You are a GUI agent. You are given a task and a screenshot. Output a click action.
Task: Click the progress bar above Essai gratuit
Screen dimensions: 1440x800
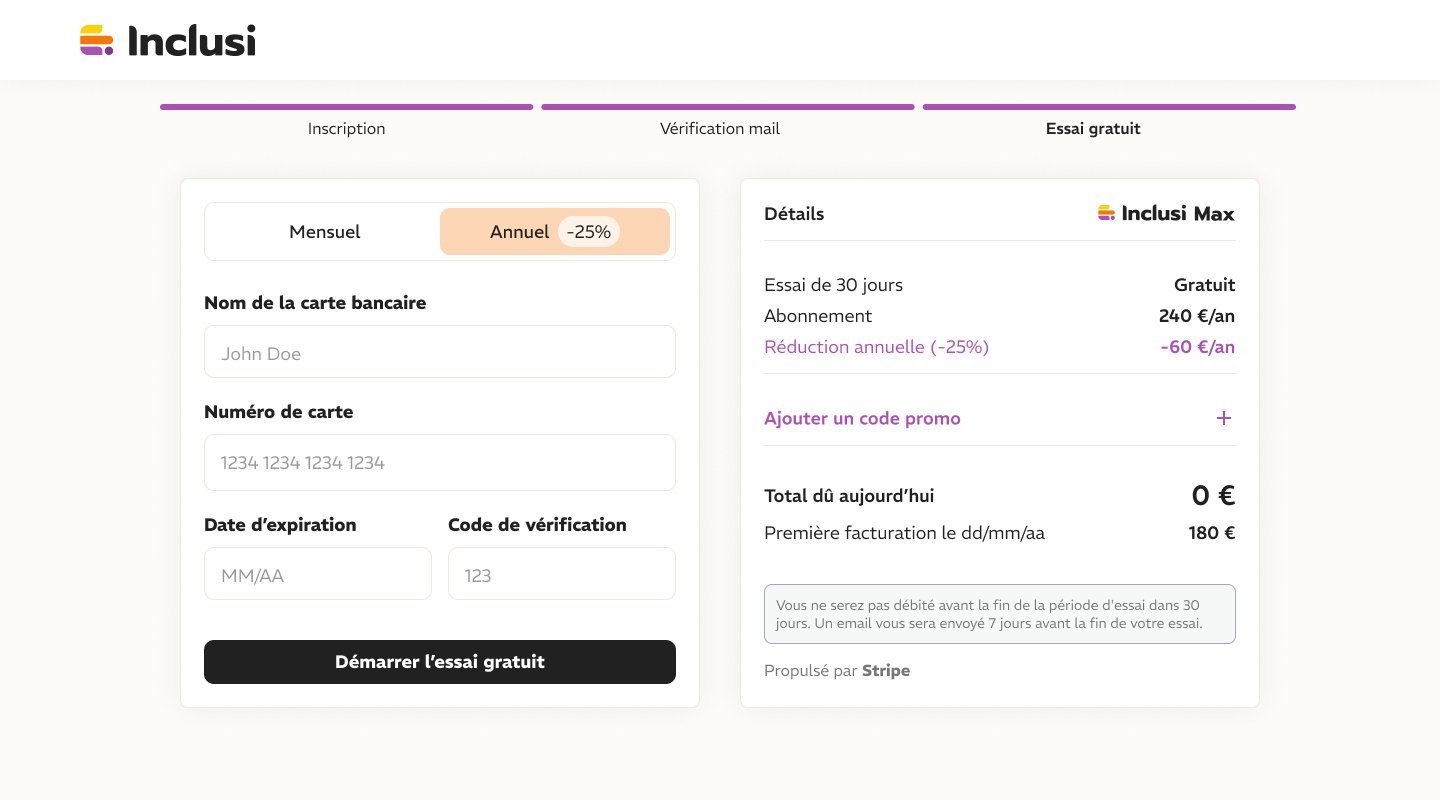1109,107
